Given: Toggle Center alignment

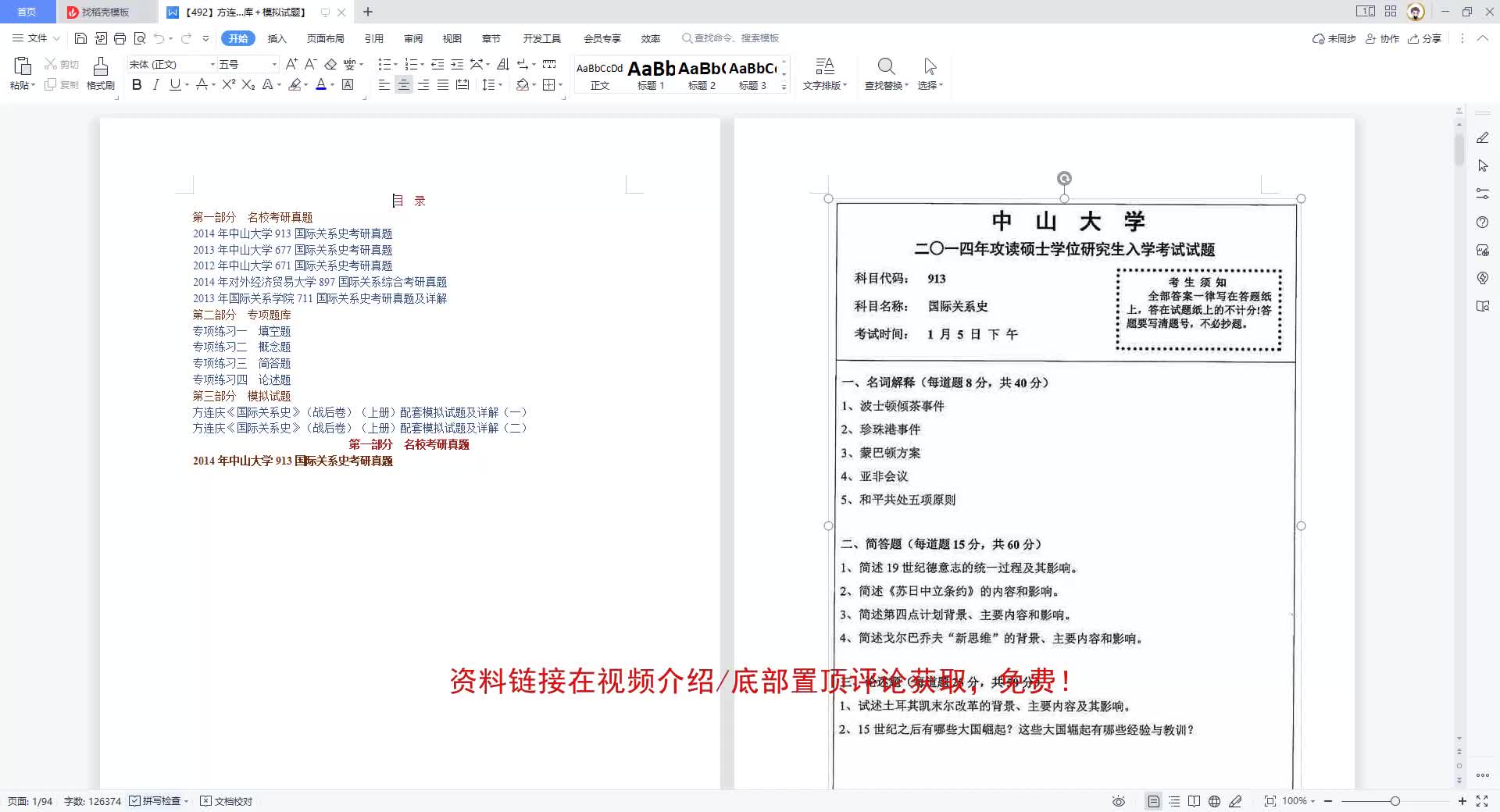Looking at the screenshot, I should coord(404,84).
